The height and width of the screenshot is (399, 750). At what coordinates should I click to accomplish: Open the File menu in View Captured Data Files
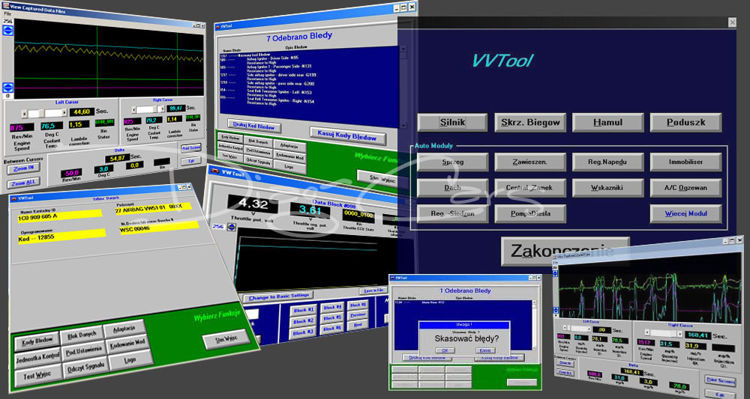(x=6, y=14)
